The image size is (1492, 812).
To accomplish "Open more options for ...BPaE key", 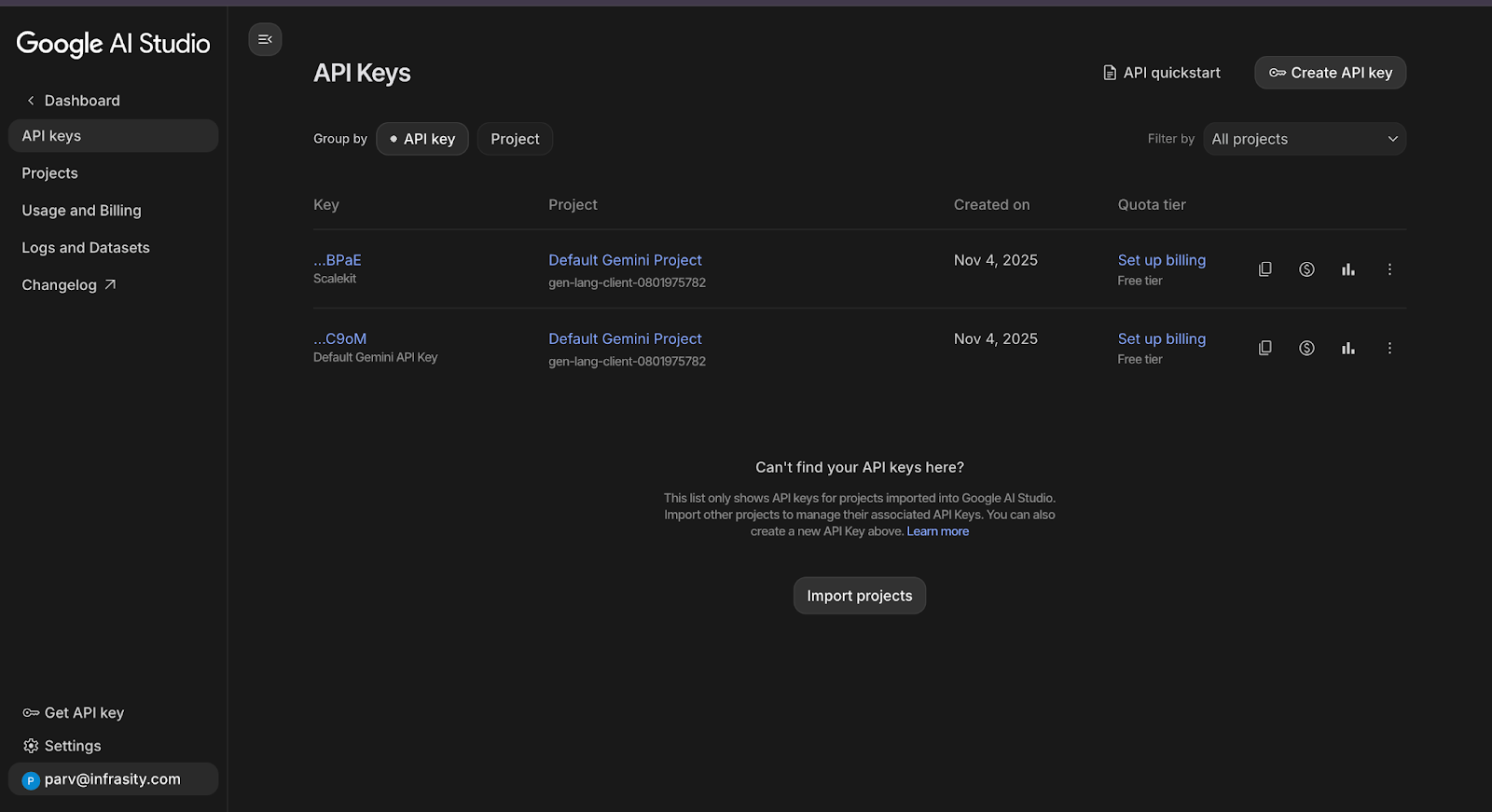I will 1389,269.
